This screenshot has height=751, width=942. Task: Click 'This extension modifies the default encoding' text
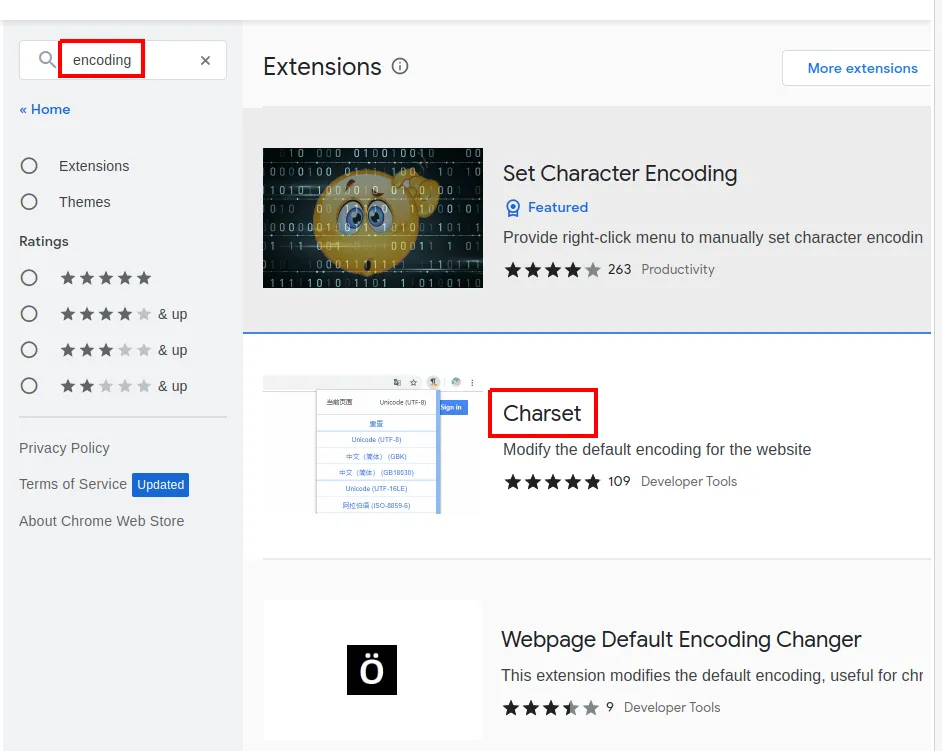(x=713, y=675)
